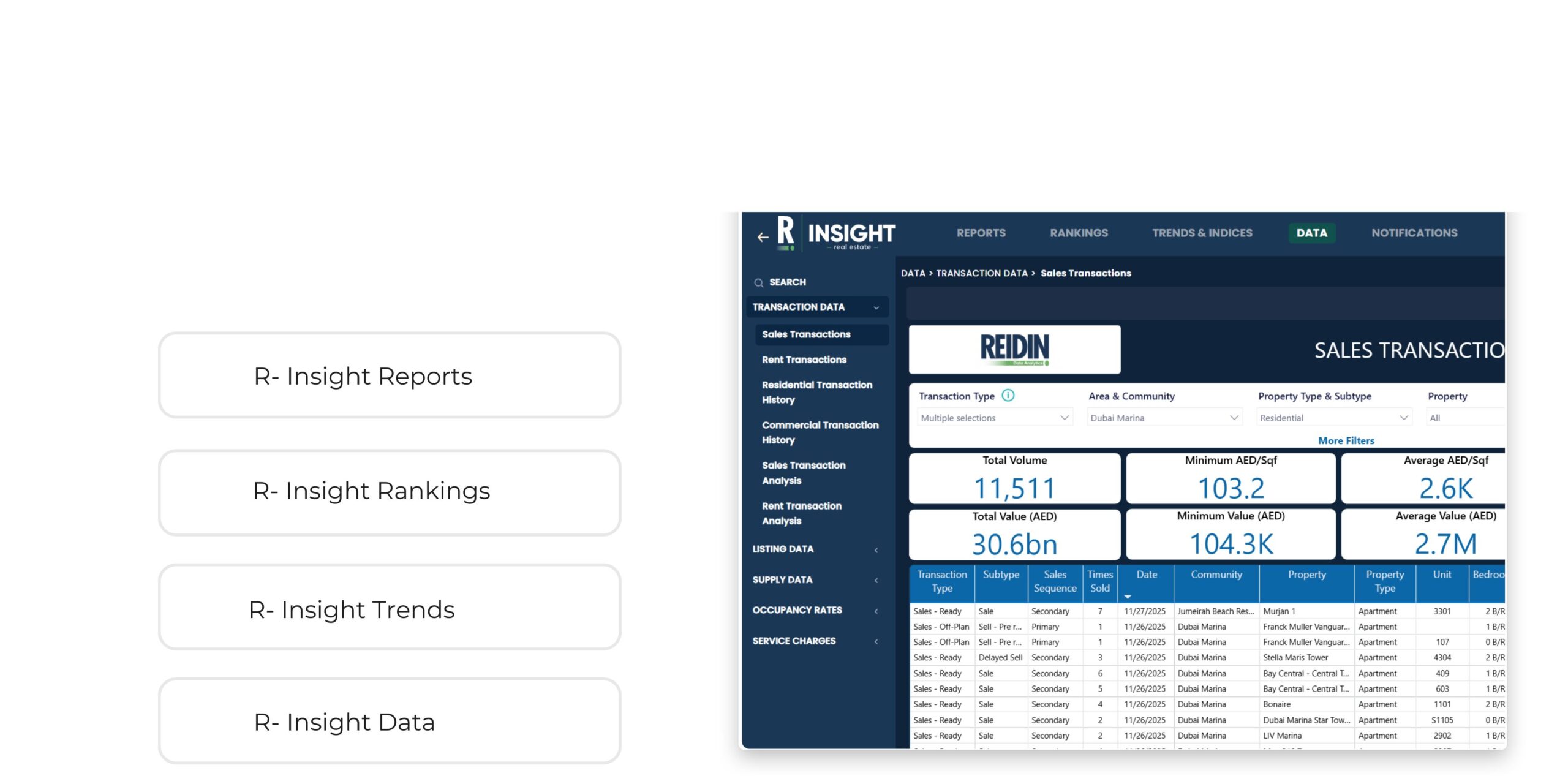Click the Community column header
The height and width of the screenshot is (784, 1568).
(x=1216, y=583)
